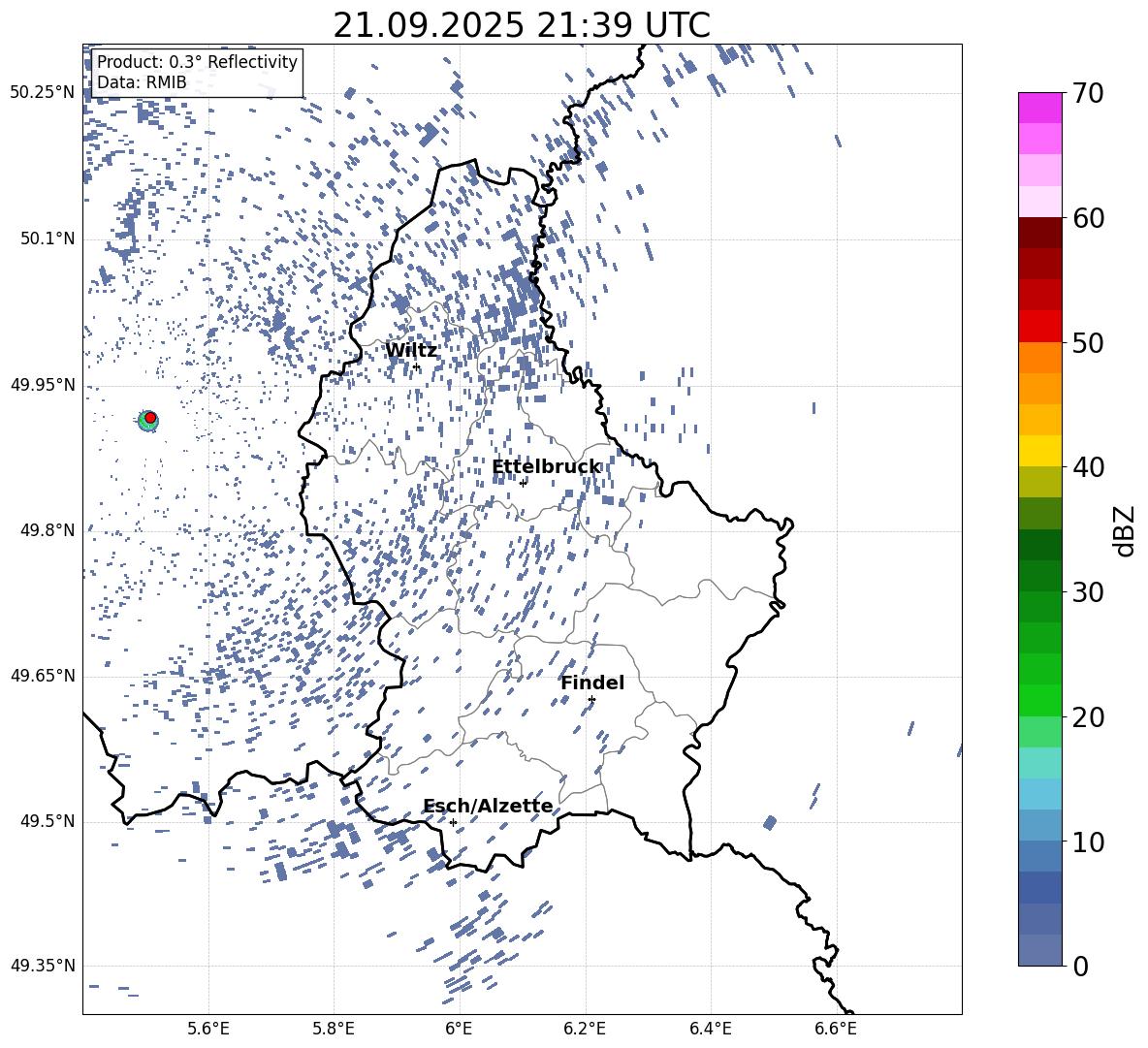Image resolution: width=1148 pixels, height=1048 pixels.
Task: Click the Wiltz location cross marker
Action: tap(417, 366)
